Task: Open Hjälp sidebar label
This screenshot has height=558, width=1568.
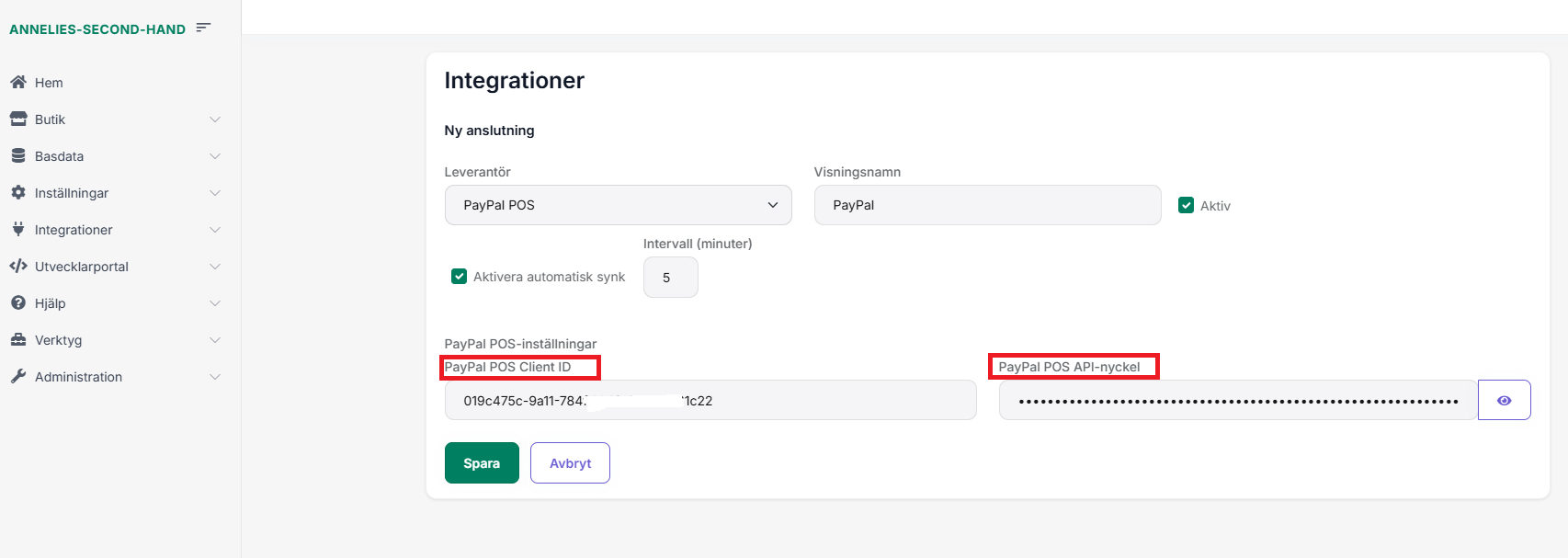Action: tap(50, 303)
